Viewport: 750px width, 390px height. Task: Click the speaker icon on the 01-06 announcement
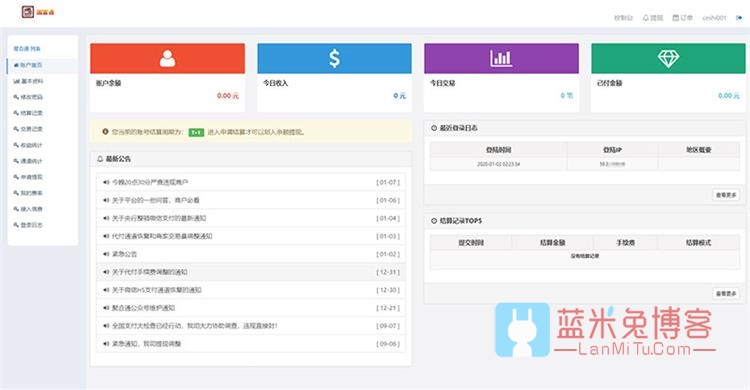tap(106, 200)
